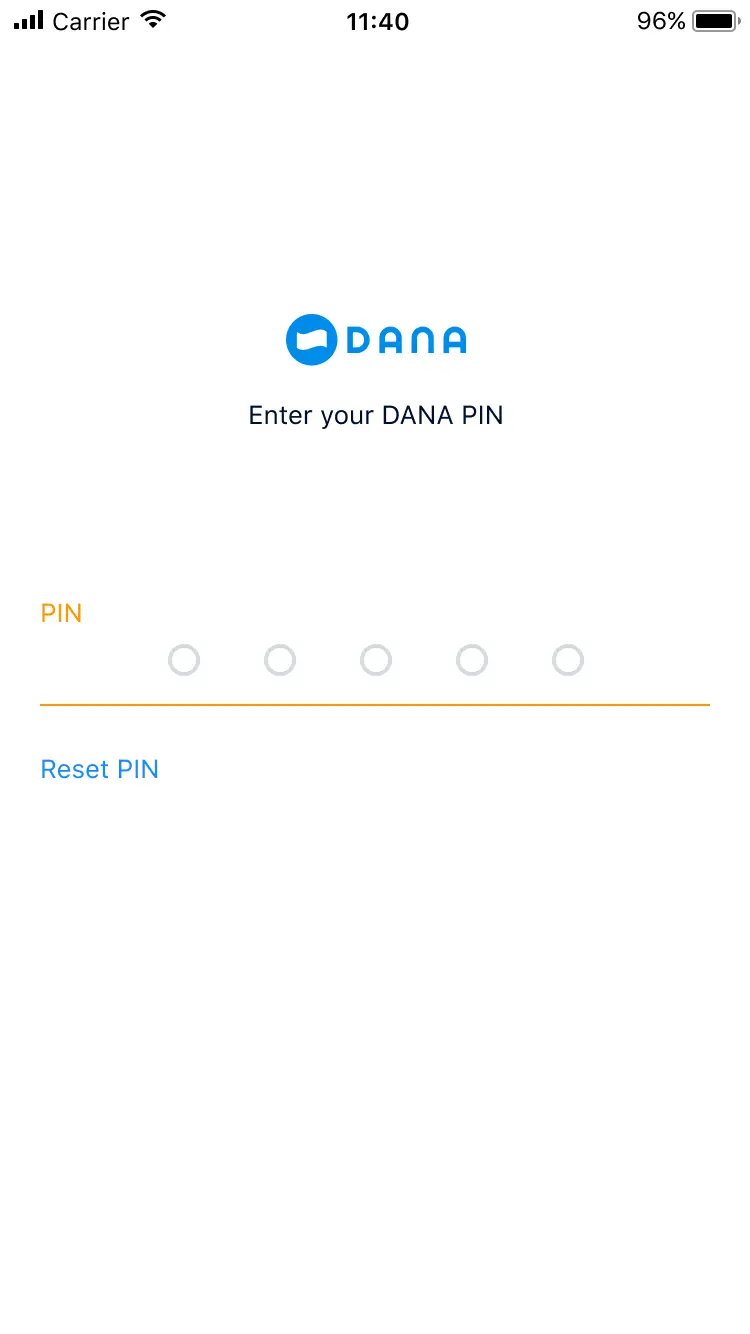The height and width of the screenshot is (1334, 750).
Task: Open the Reset PIN link
Action: click(100, 769)
